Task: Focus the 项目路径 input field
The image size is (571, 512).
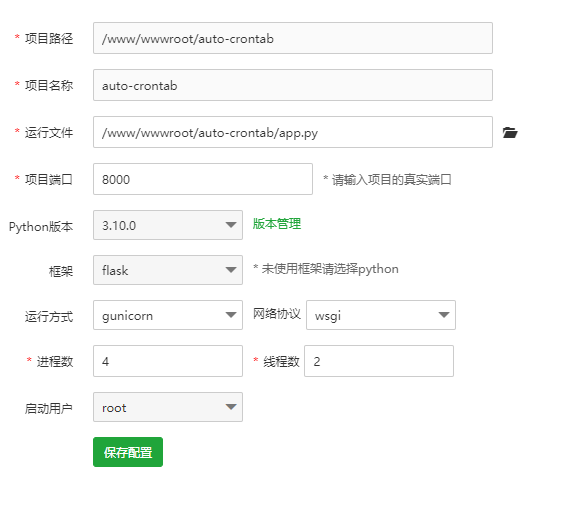Action: point(293,38)
